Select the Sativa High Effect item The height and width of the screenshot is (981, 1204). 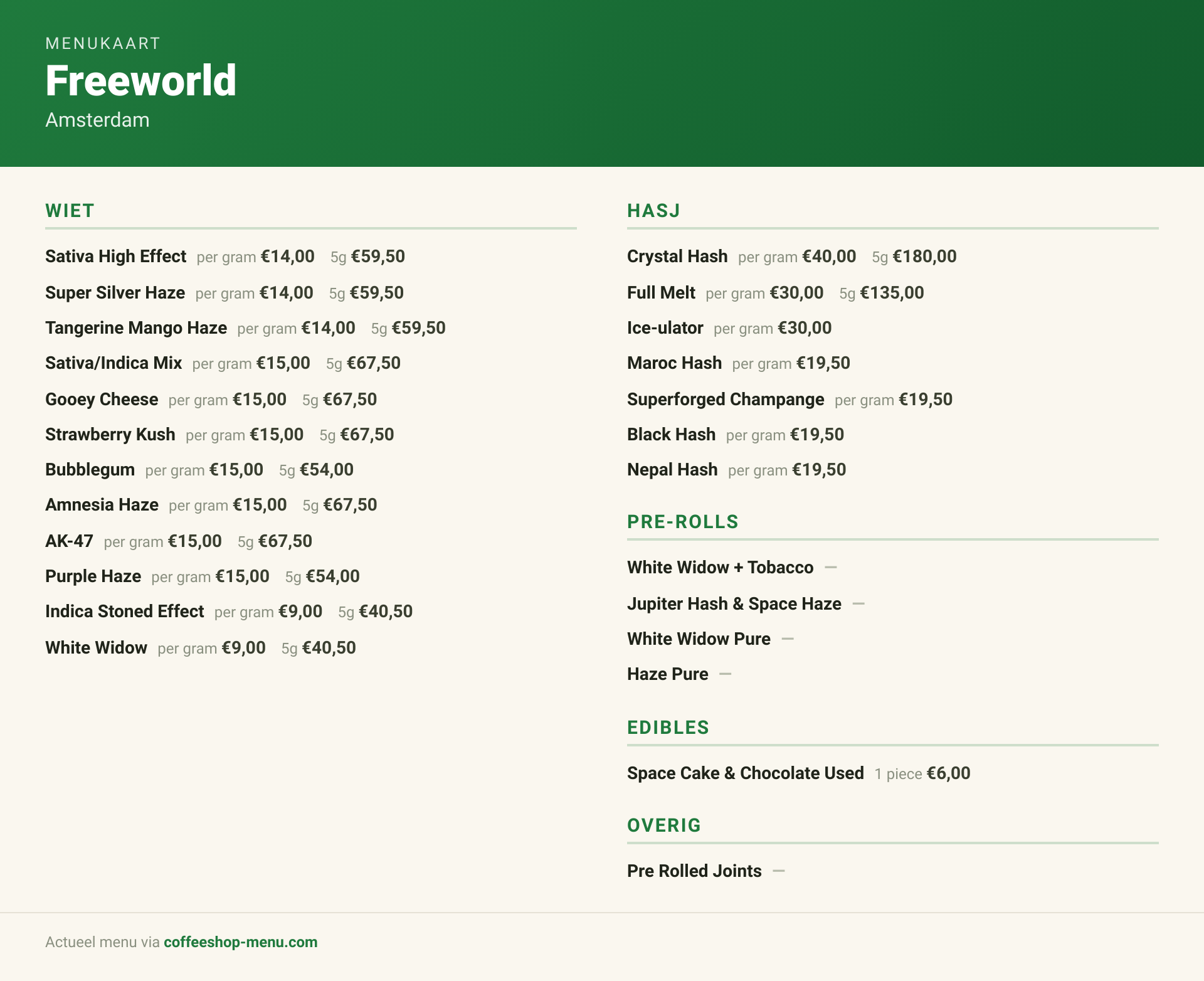[115, 257]
